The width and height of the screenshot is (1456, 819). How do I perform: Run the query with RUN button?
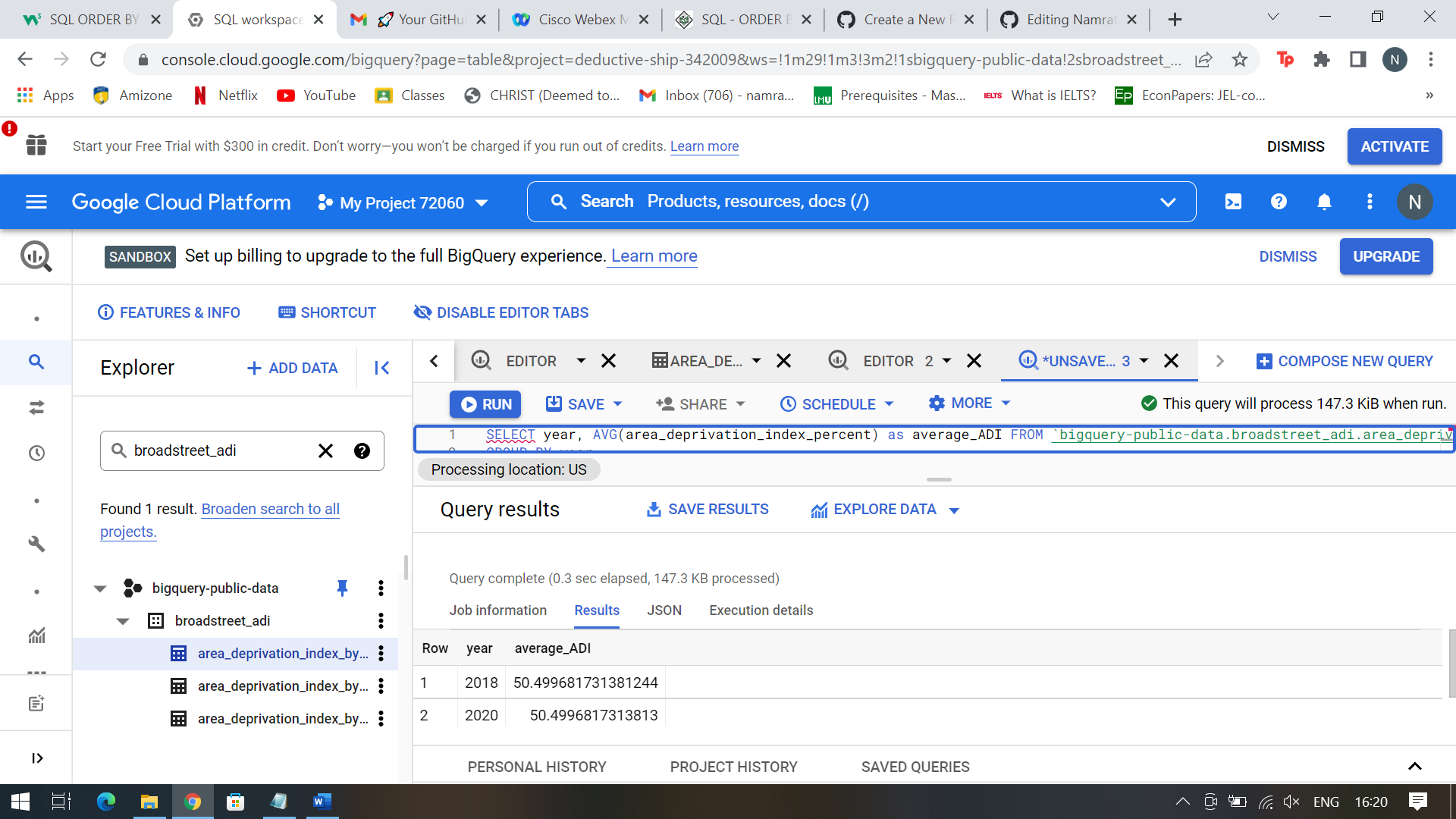click(x=485, y=404)
